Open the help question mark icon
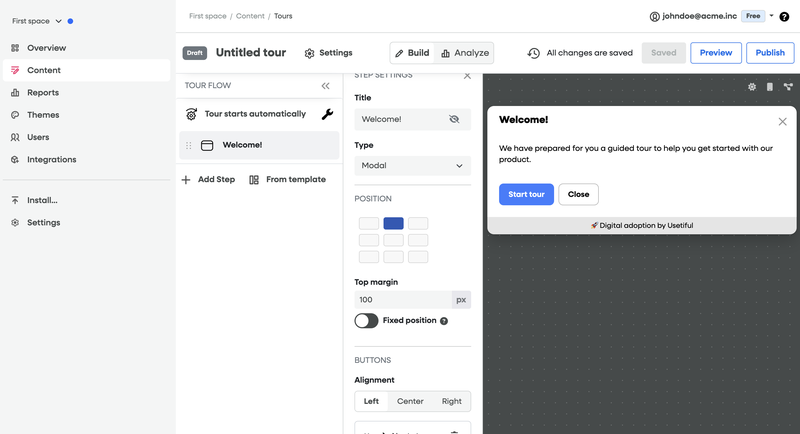Screen dimensions: 800x434 (x=784, y=17)
